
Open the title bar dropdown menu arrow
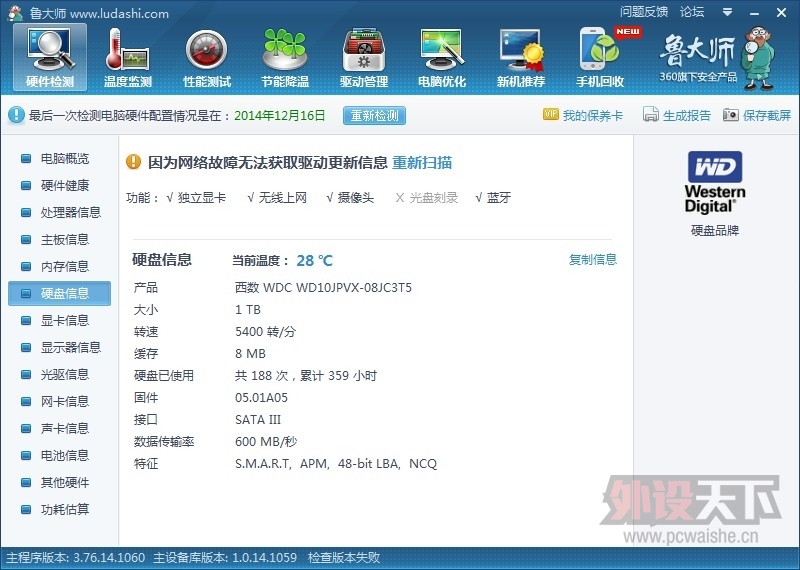[x=728, y=12]
